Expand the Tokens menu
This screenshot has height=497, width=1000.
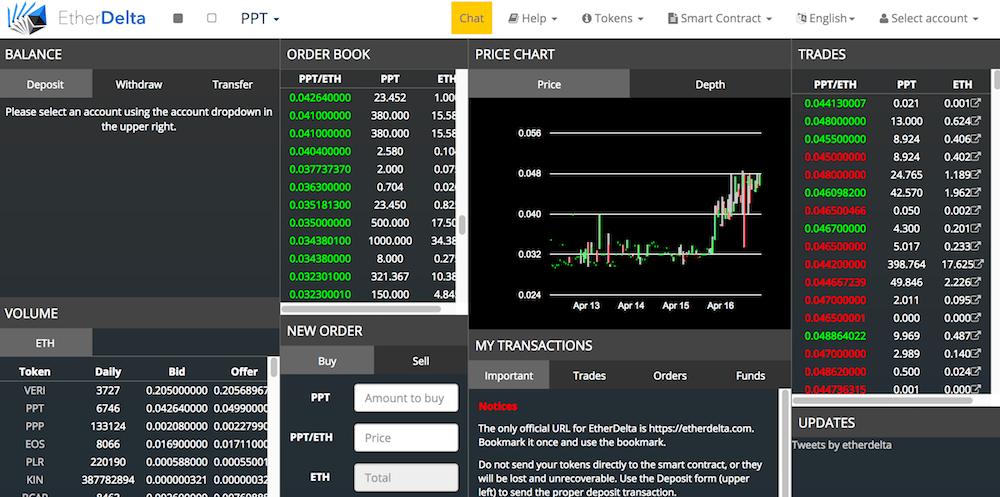612,19
